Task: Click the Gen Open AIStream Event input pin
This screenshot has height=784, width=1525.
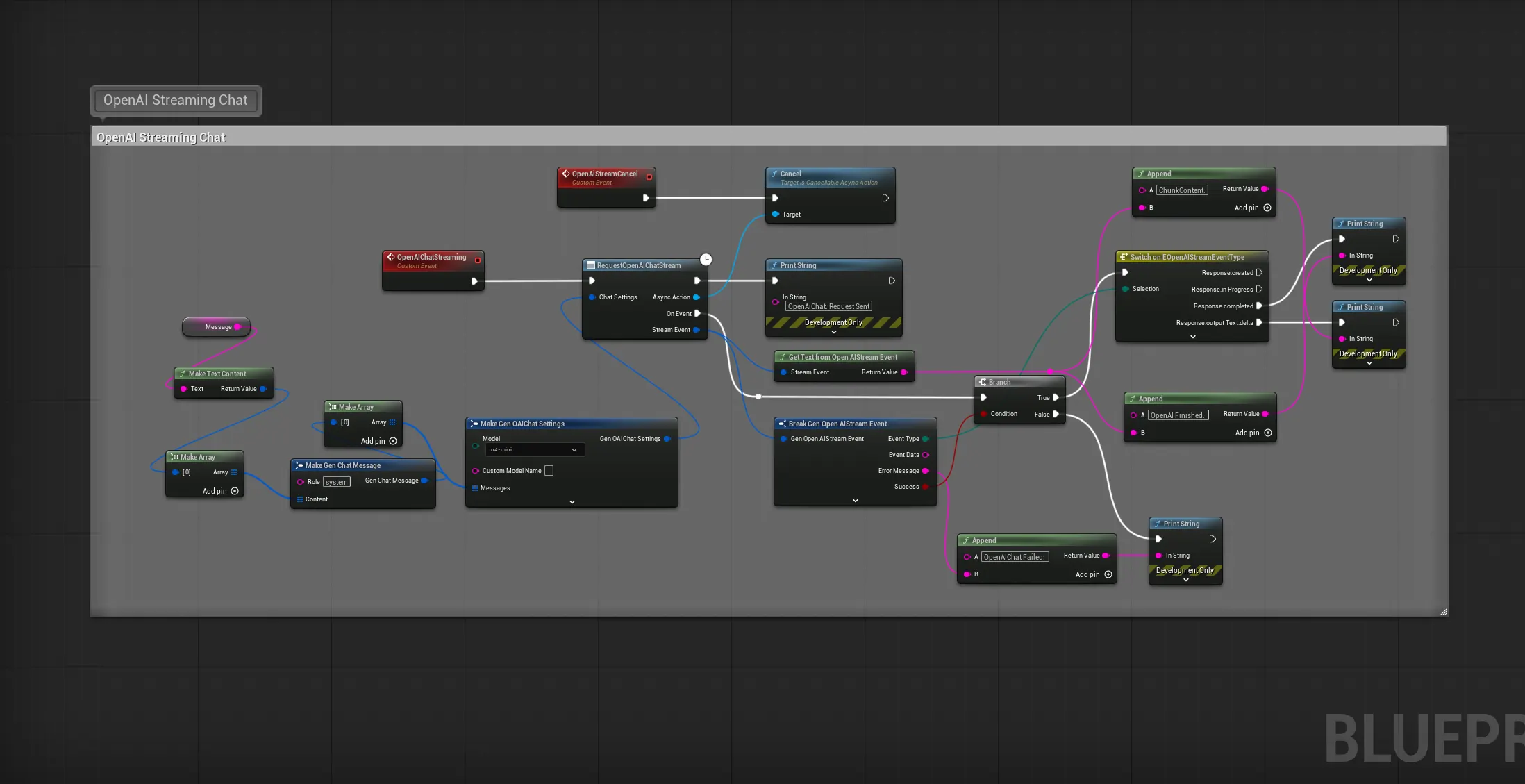Action: click(783, 439)
